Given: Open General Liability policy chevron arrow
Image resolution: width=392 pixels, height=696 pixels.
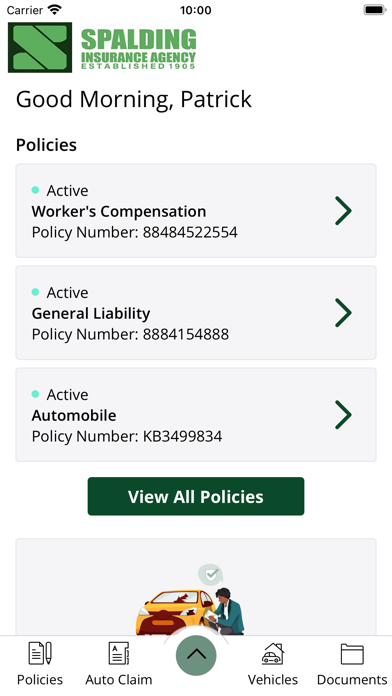Looking at the screenshot, I should [x=343, y=313].
